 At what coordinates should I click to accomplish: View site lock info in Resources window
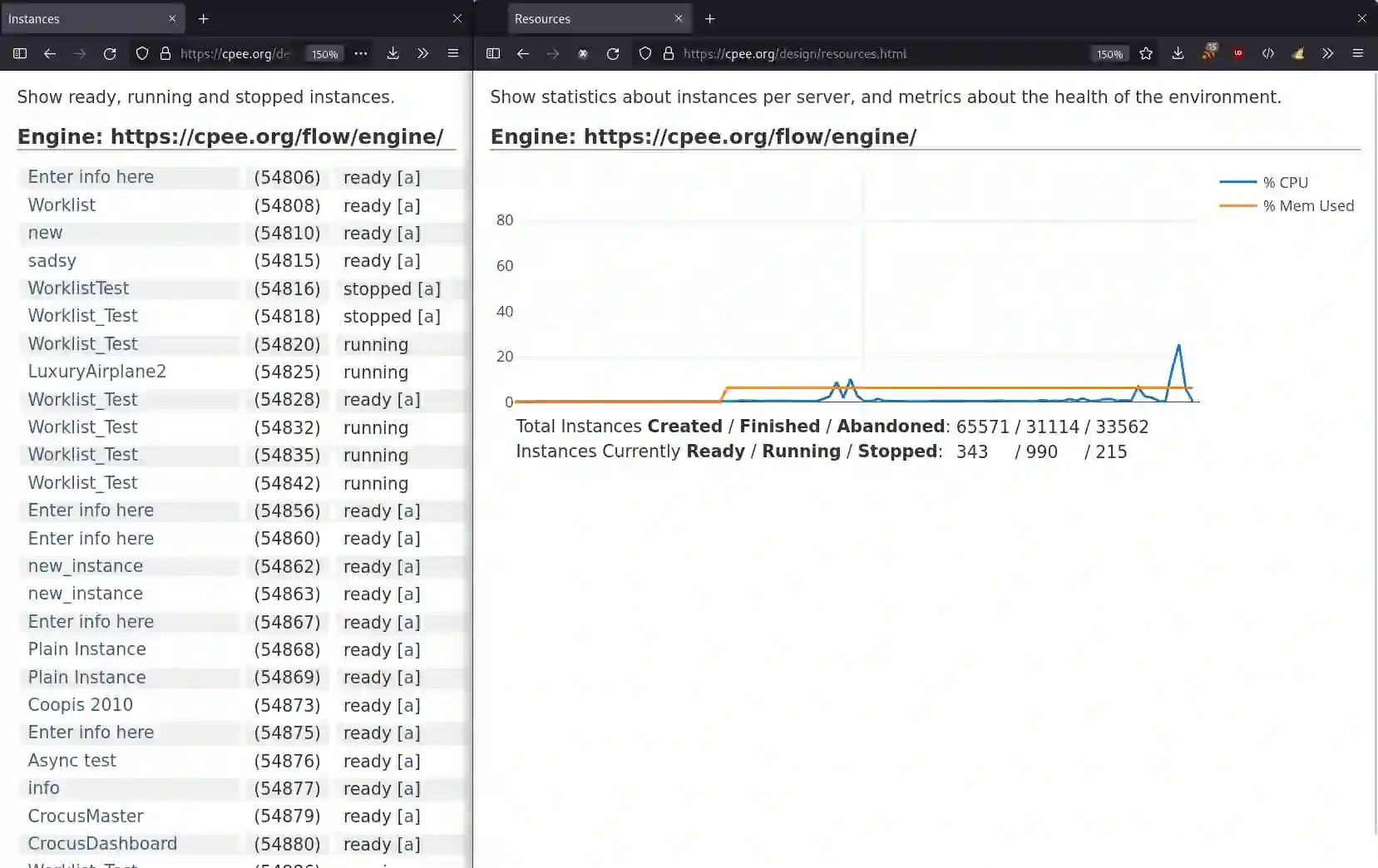(669, 53)
